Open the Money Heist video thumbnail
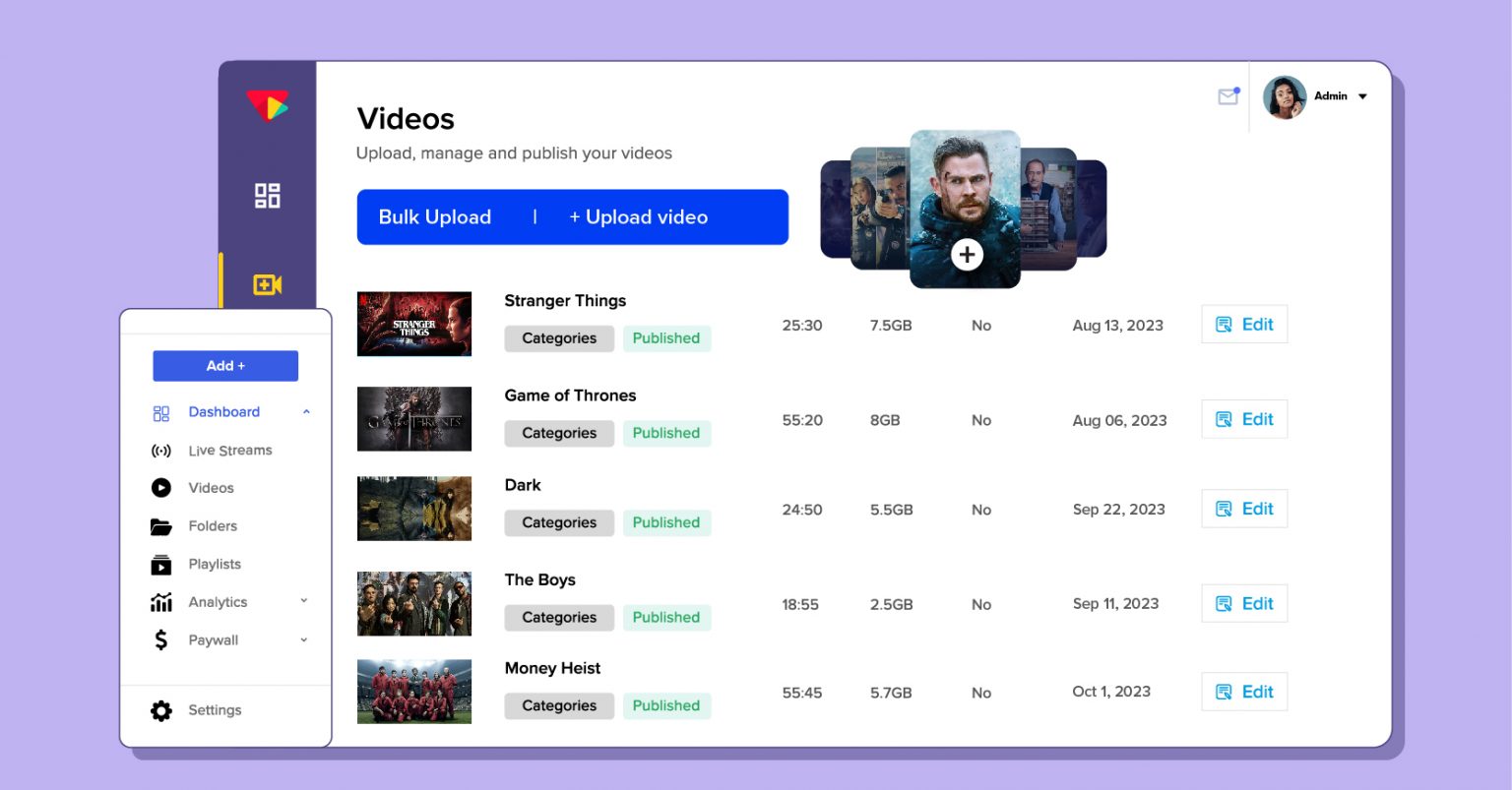The height and width of the screenshot is (790, 1512). click(414, 692)
